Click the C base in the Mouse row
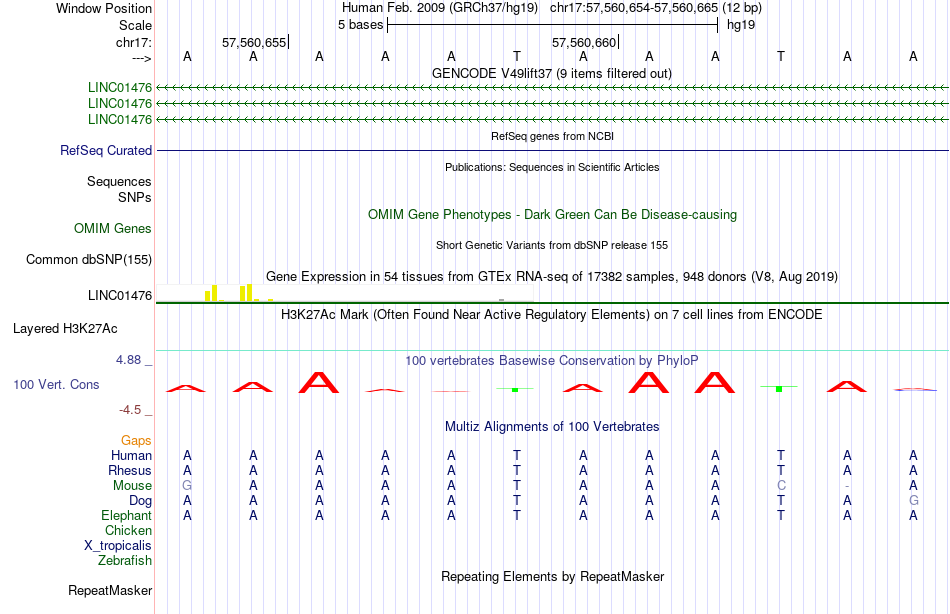This screenshot has height=614, width=950. [781, 486]
